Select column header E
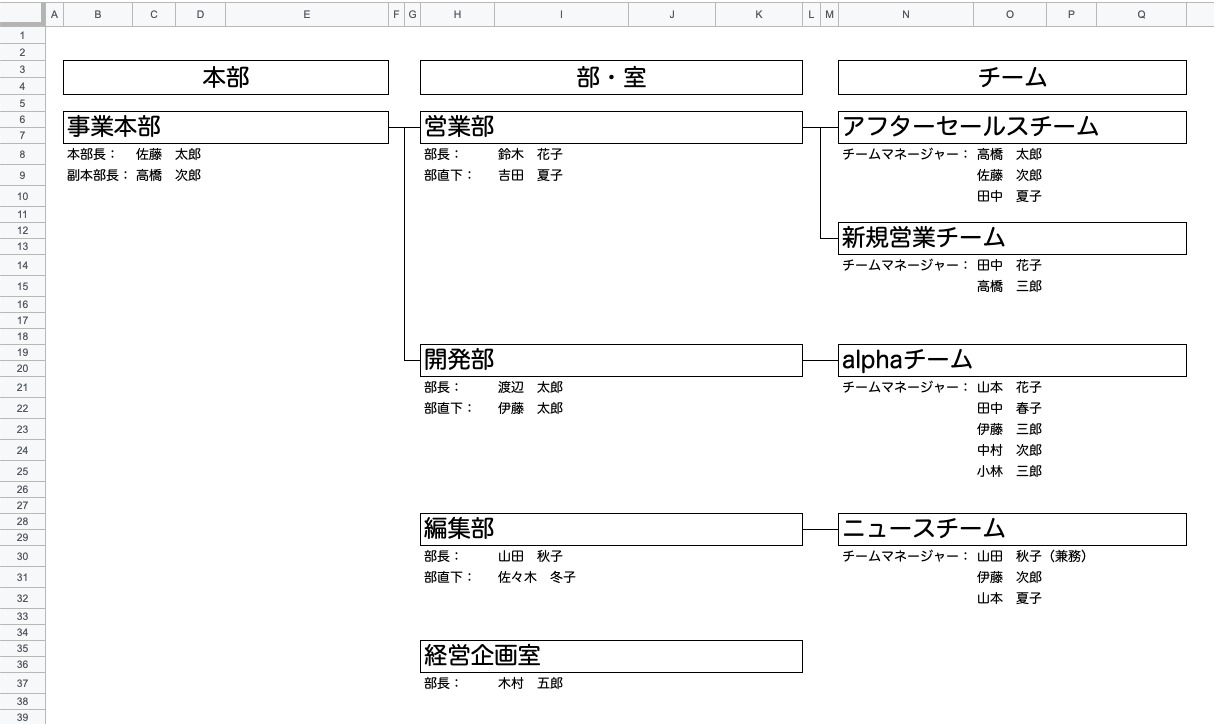Image resolution: width=1214 pixels, height=724 pixels. coord(306,14)
